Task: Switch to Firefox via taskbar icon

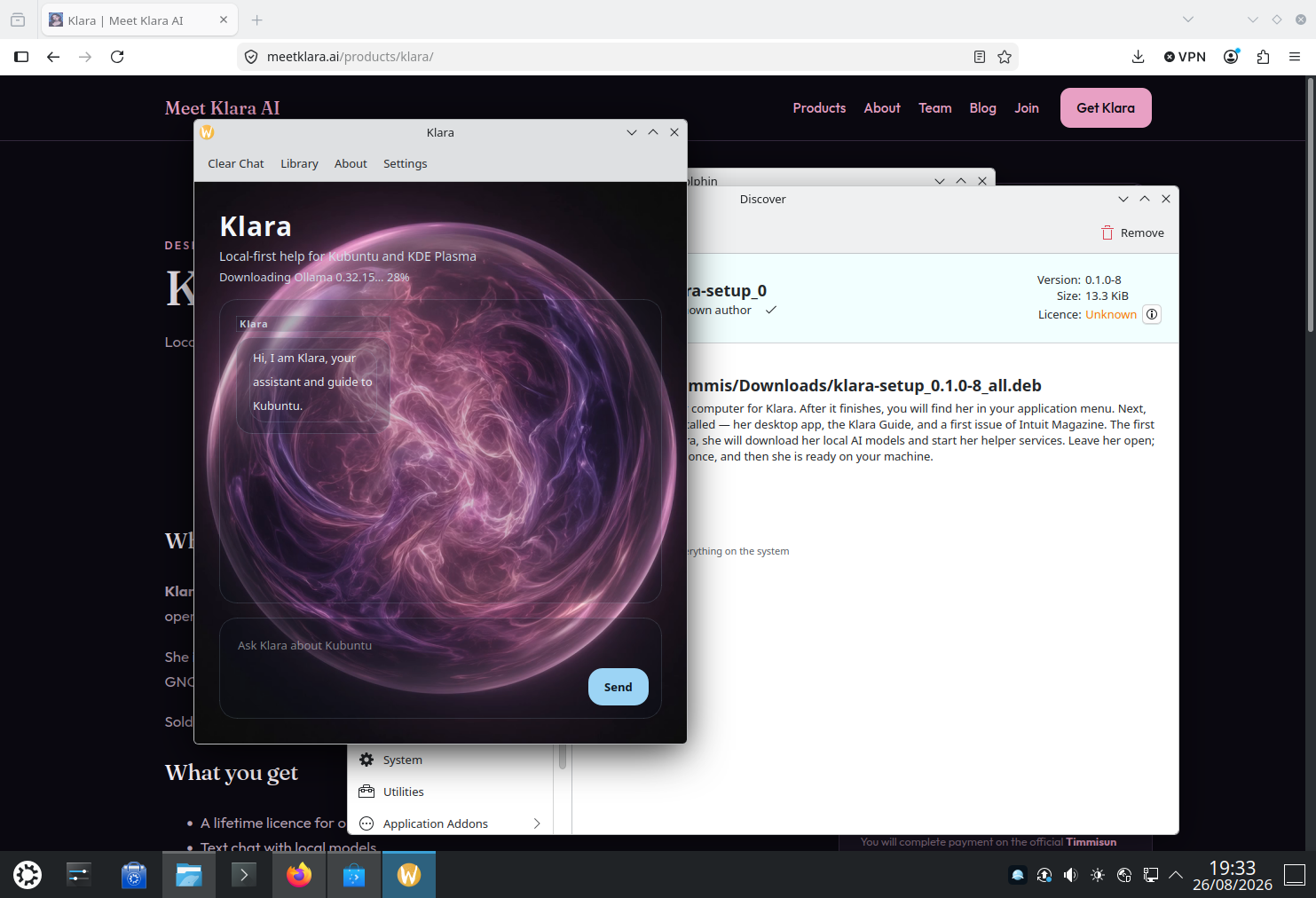Action: pyautogui.click(x=299, y=875)
